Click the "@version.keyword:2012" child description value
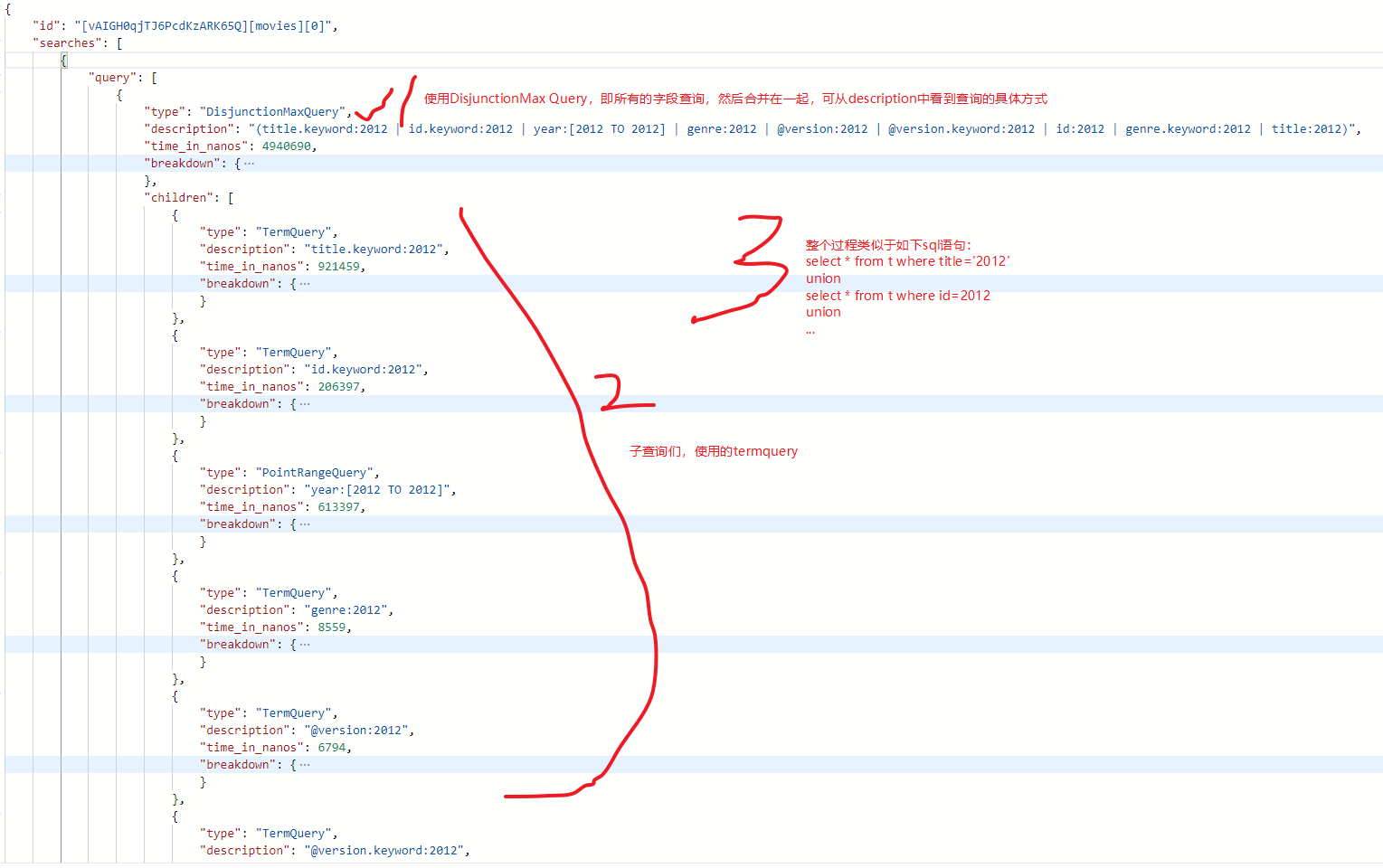The height and width of the screenshot is (868, 1383). pyautogui.click(x=384, y=851)
